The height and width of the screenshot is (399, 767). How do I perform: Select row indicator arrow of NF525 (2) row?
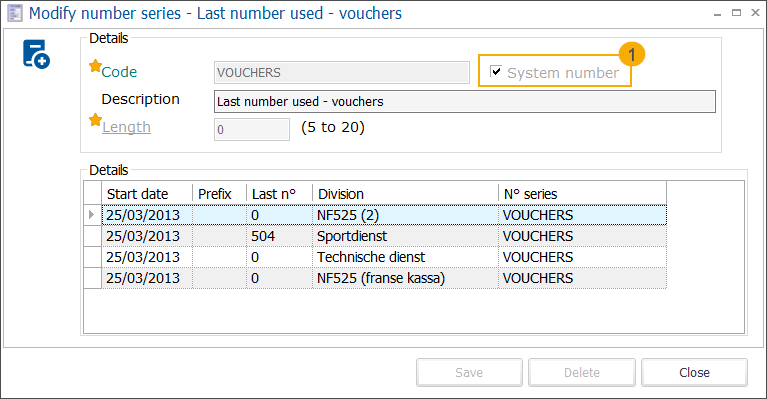[x=92, y=215]
